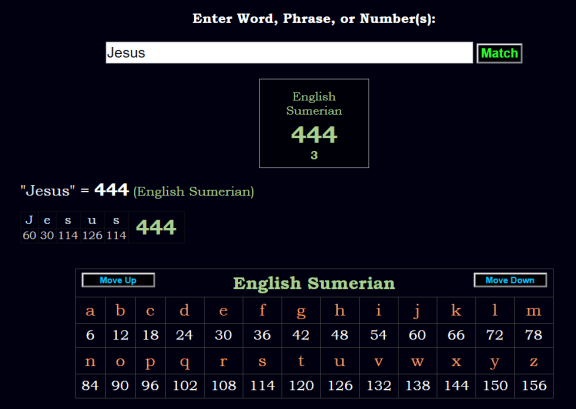
Task: Click letter o in cipher chart
Action: point(120,361)
